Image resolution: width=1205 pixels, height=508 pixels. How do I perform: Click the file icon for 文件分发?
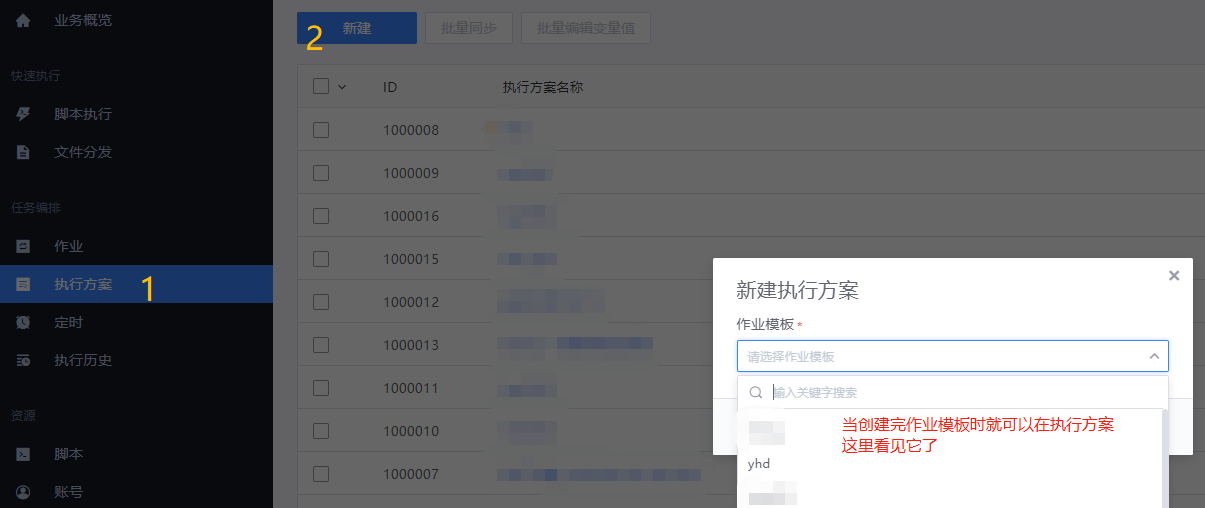tap(23, 152)
